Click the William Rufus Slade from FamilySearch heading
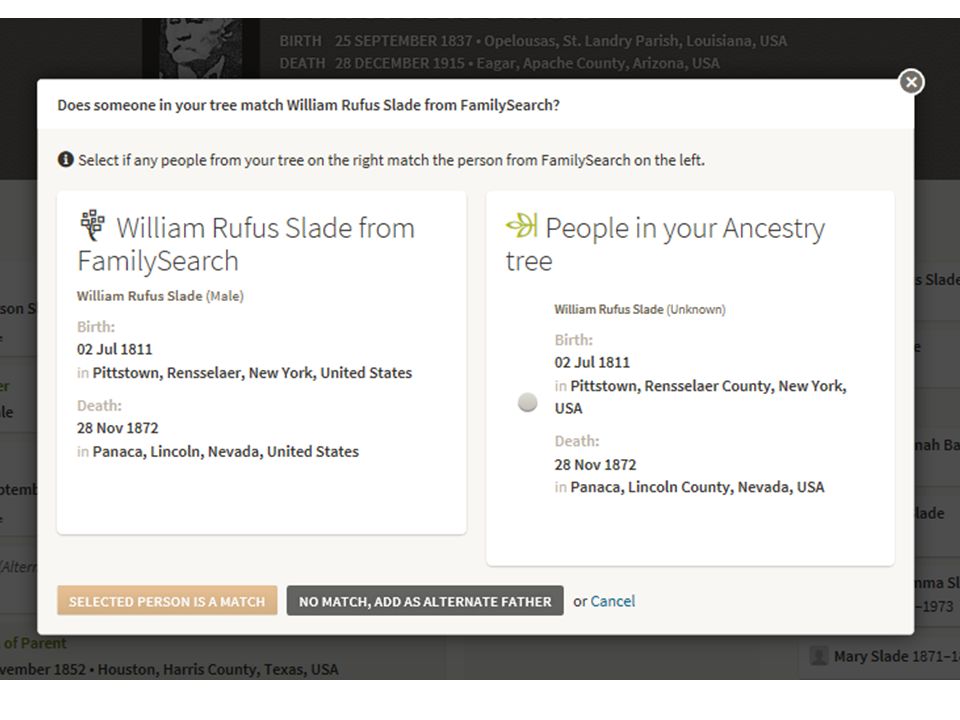Screen dimensions: 960x720 point(246,244)
